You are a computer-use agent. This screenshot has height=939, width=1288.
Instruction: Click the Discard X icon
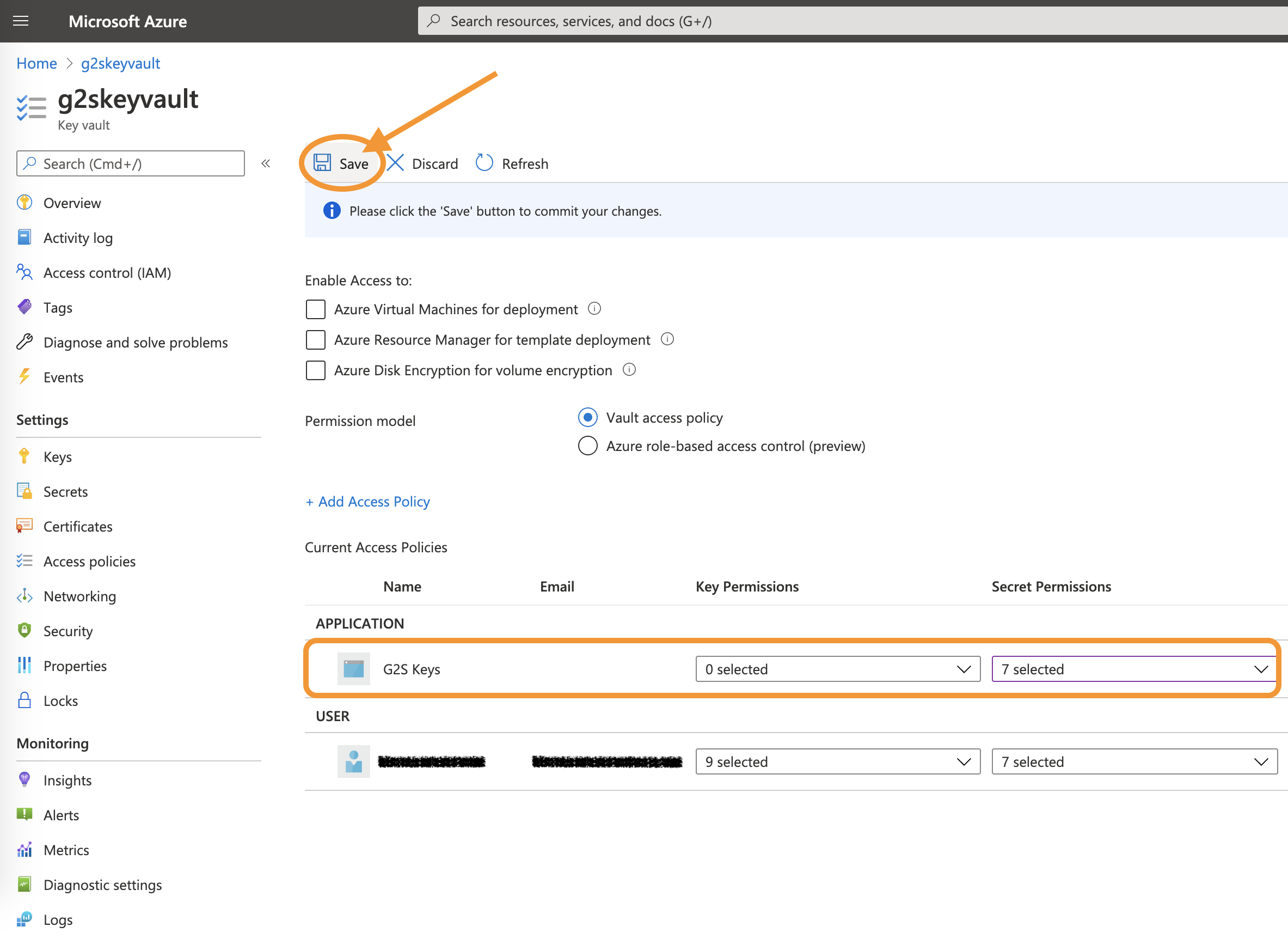(x=395, y=163)
